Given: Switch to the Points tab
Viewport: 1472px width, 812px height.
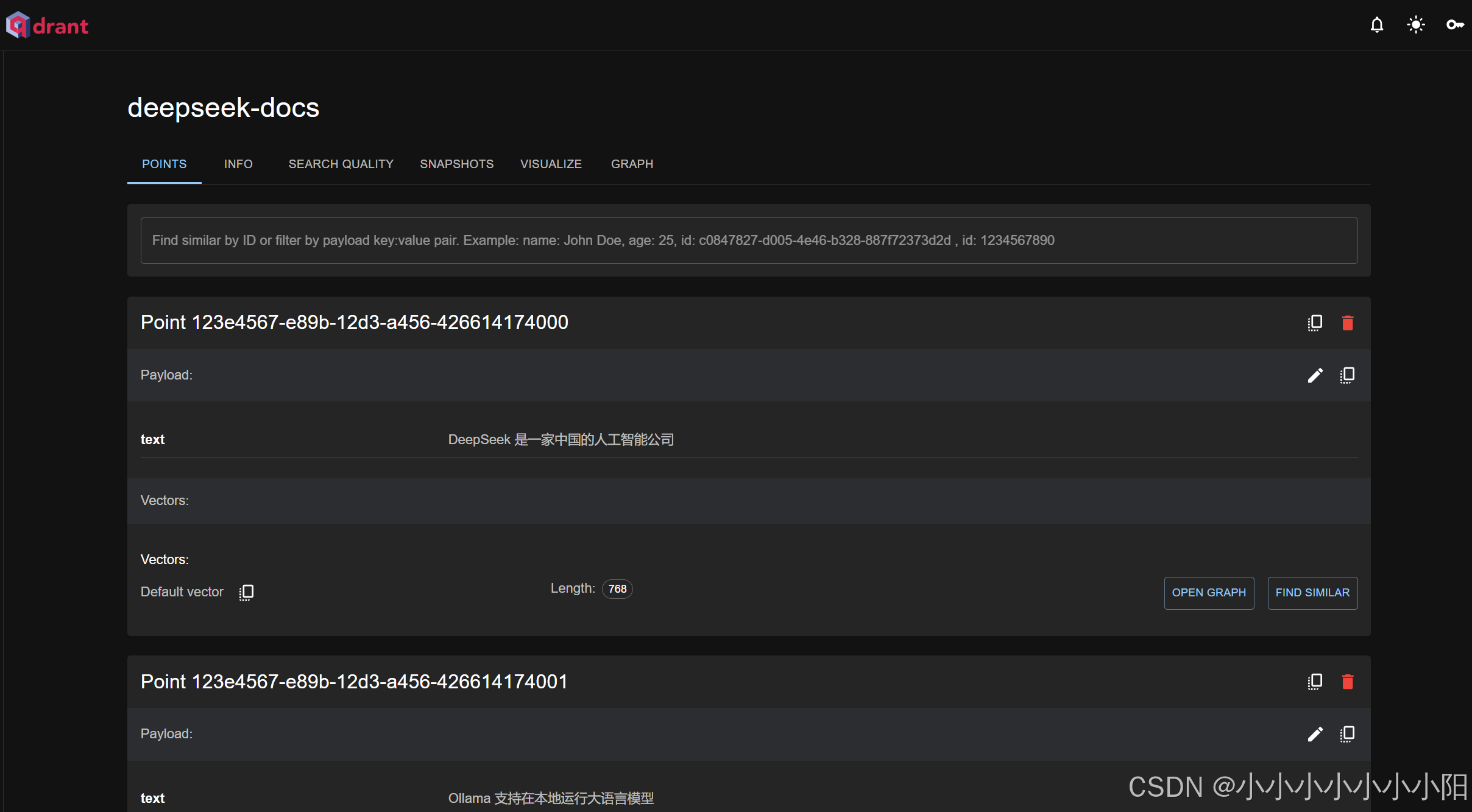Looking at the screenshot, I should tap(165, 164).
